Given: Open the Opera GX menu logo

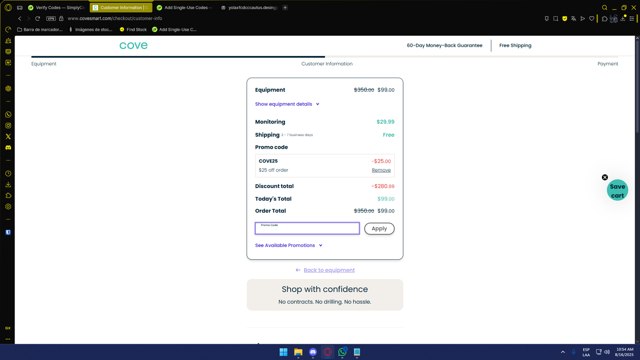Looking at the screenshot, I should point(8,7).
